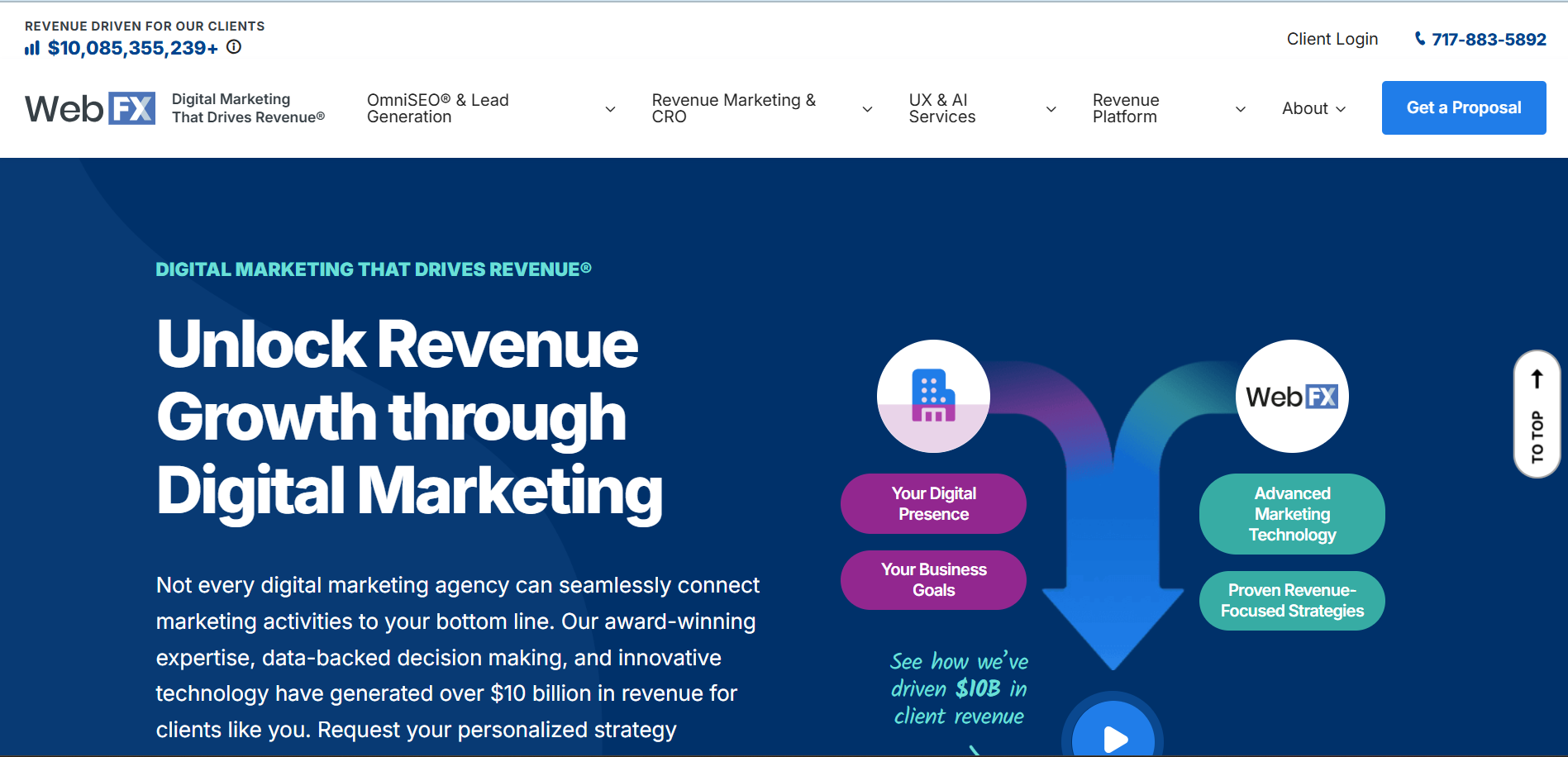
Task: Expand the OmniSEO & Lead Generation menu chevron
Action: click(x=610, y=108)
